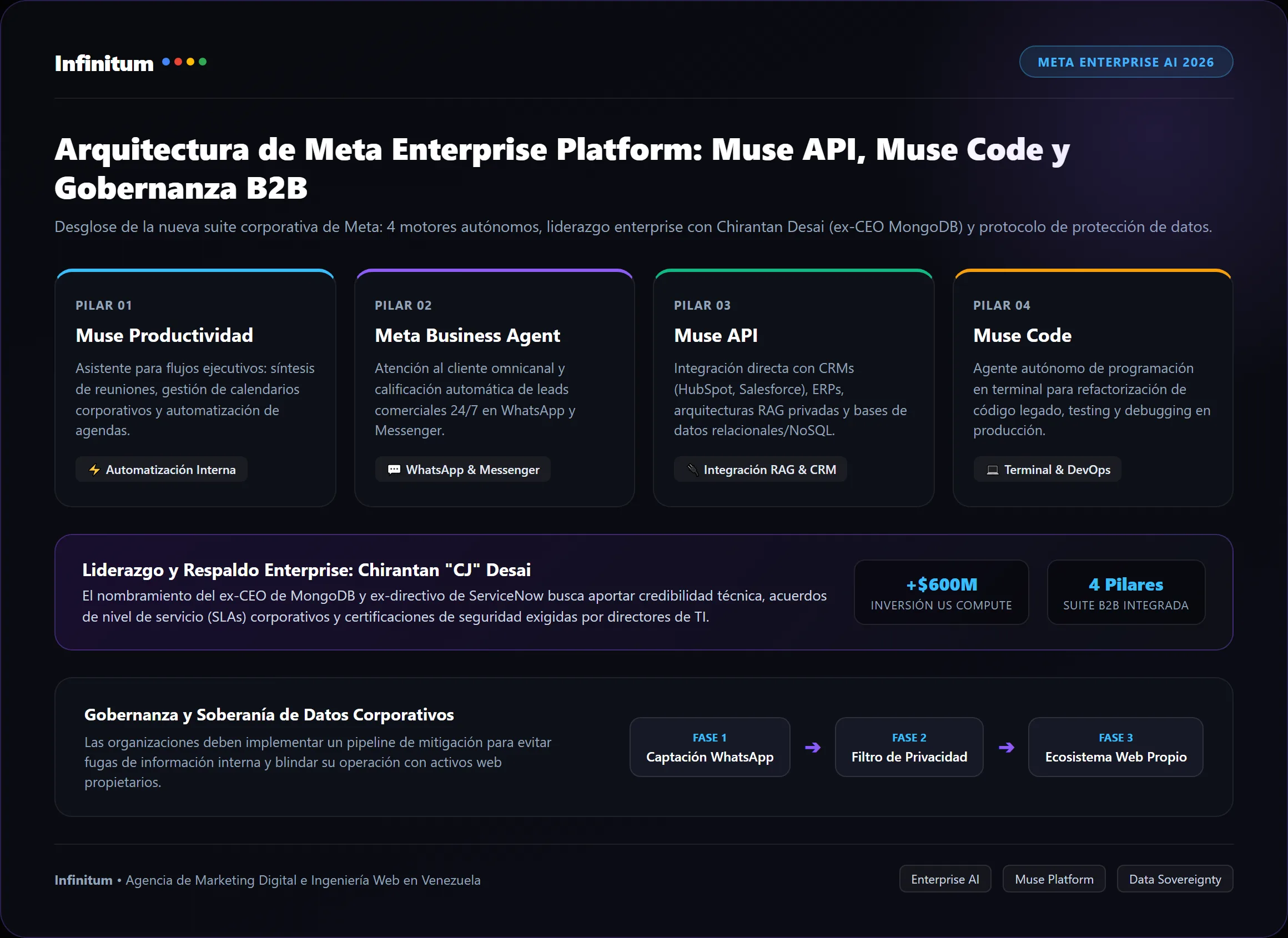Click the lightning bolt icon in Automatización Interna
The height and width of the screenshot is (938, 1288).
click(94, 470)
